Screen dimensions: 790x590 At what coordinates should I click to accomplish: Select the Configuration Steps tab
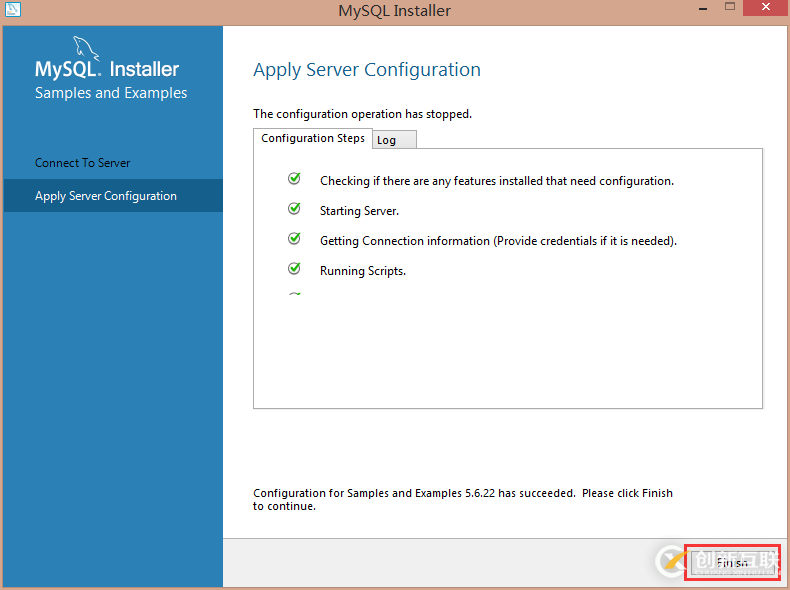pos(313,138)
